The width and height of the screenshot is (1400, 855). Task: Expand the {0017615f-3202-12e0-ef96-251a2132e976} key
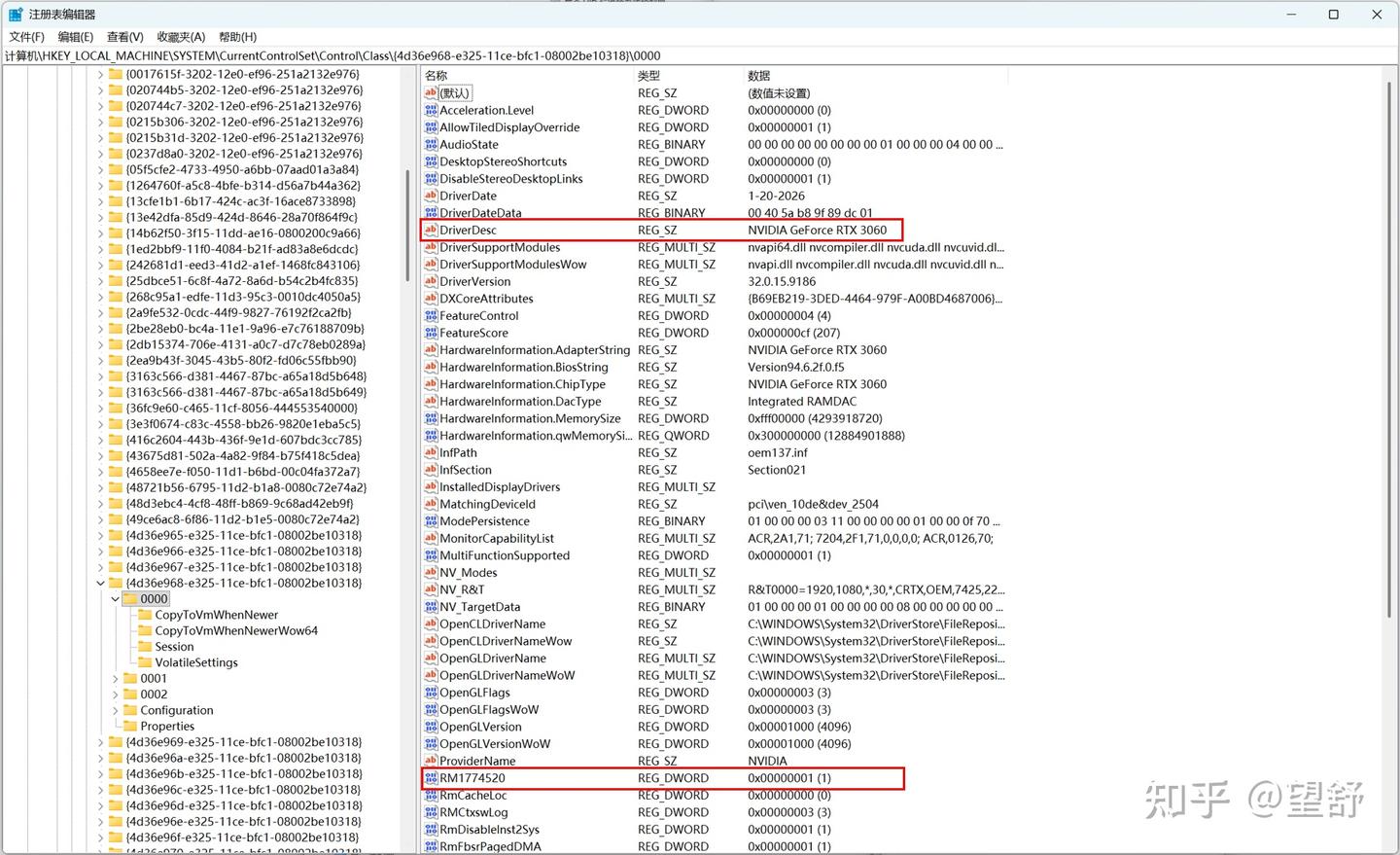(x=100, y=74)
